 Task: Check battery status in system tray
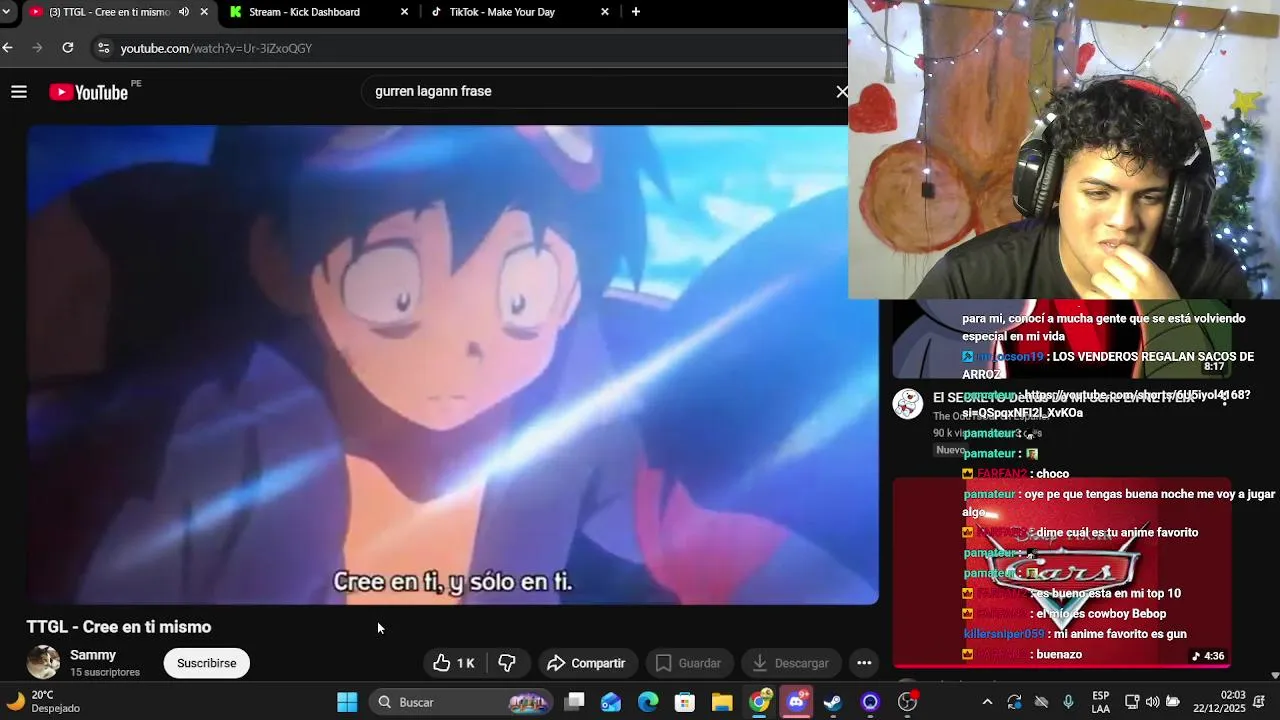(x=1173, y=702)
